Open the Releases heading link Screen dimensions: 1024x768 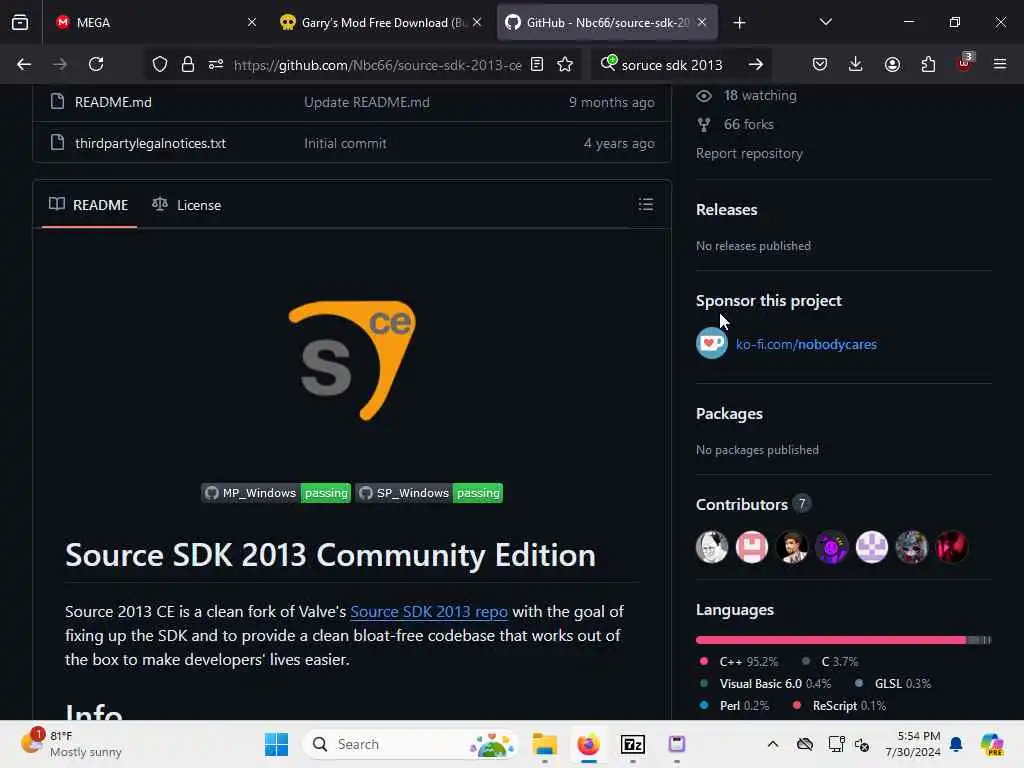pos(726,210)
